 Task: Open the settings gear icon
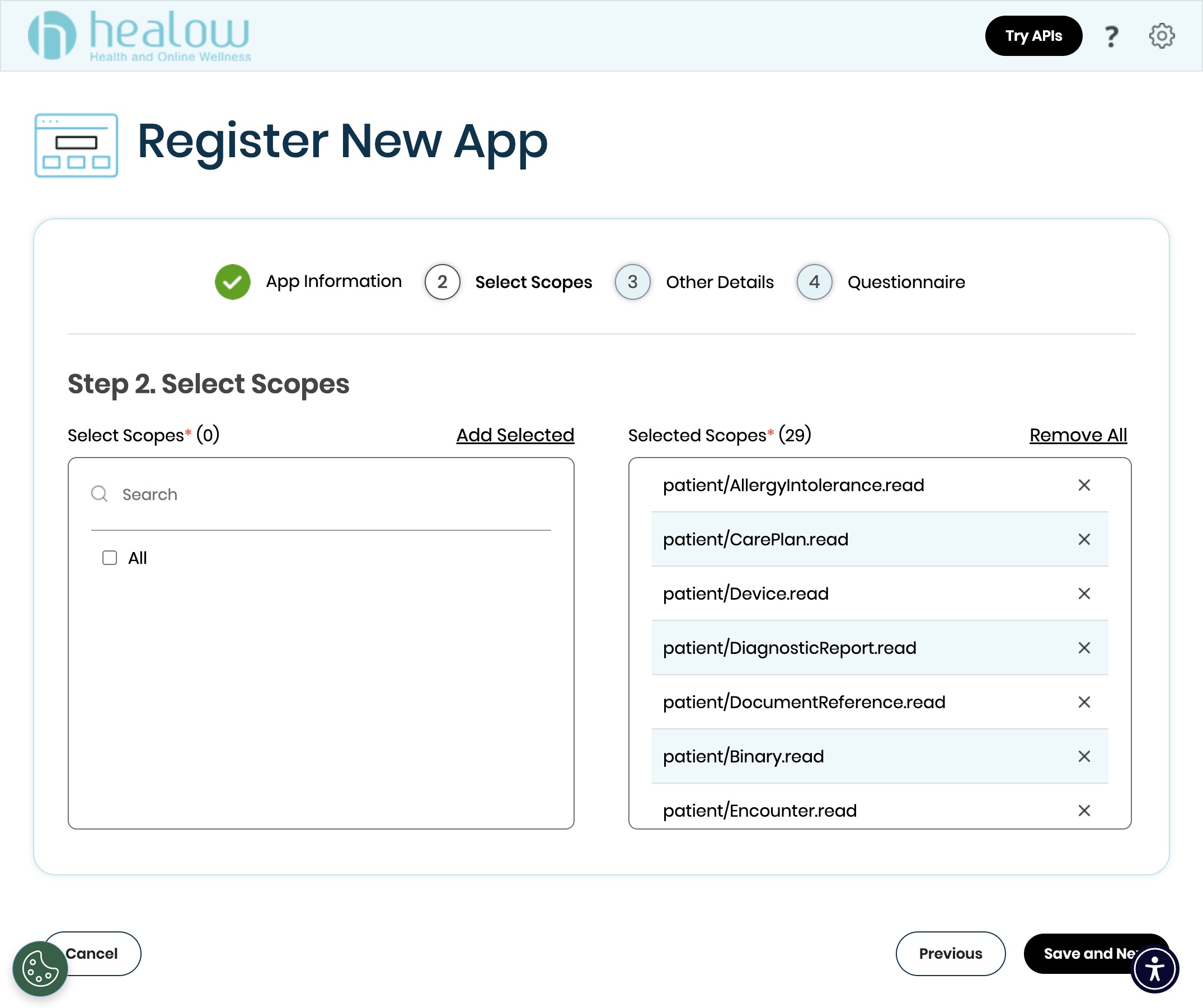1161,36
